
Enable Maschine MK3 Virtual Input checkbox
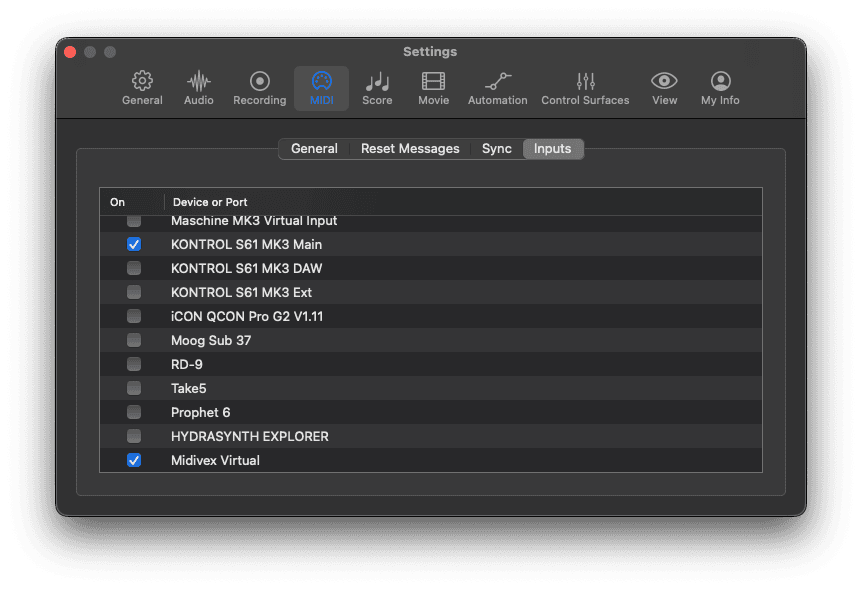[134, 220]
